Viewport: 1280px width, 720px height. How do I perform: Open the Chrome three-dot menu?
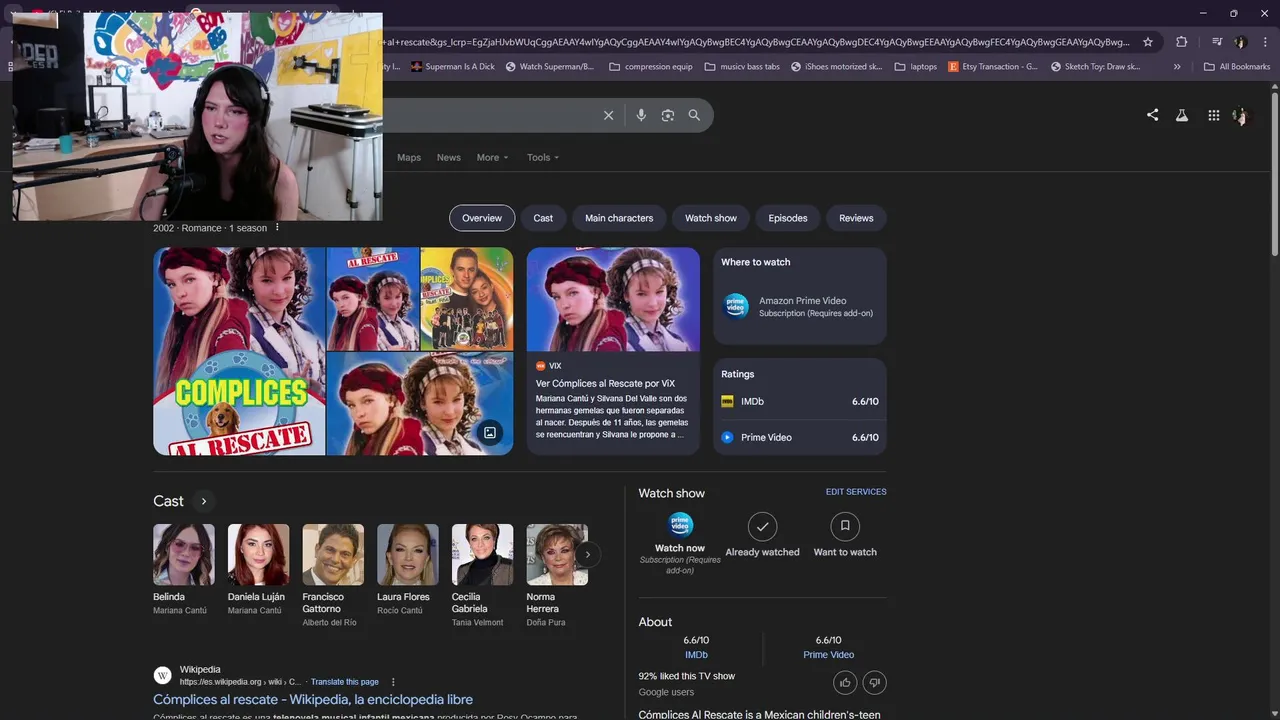click(x=1264, y=42)
